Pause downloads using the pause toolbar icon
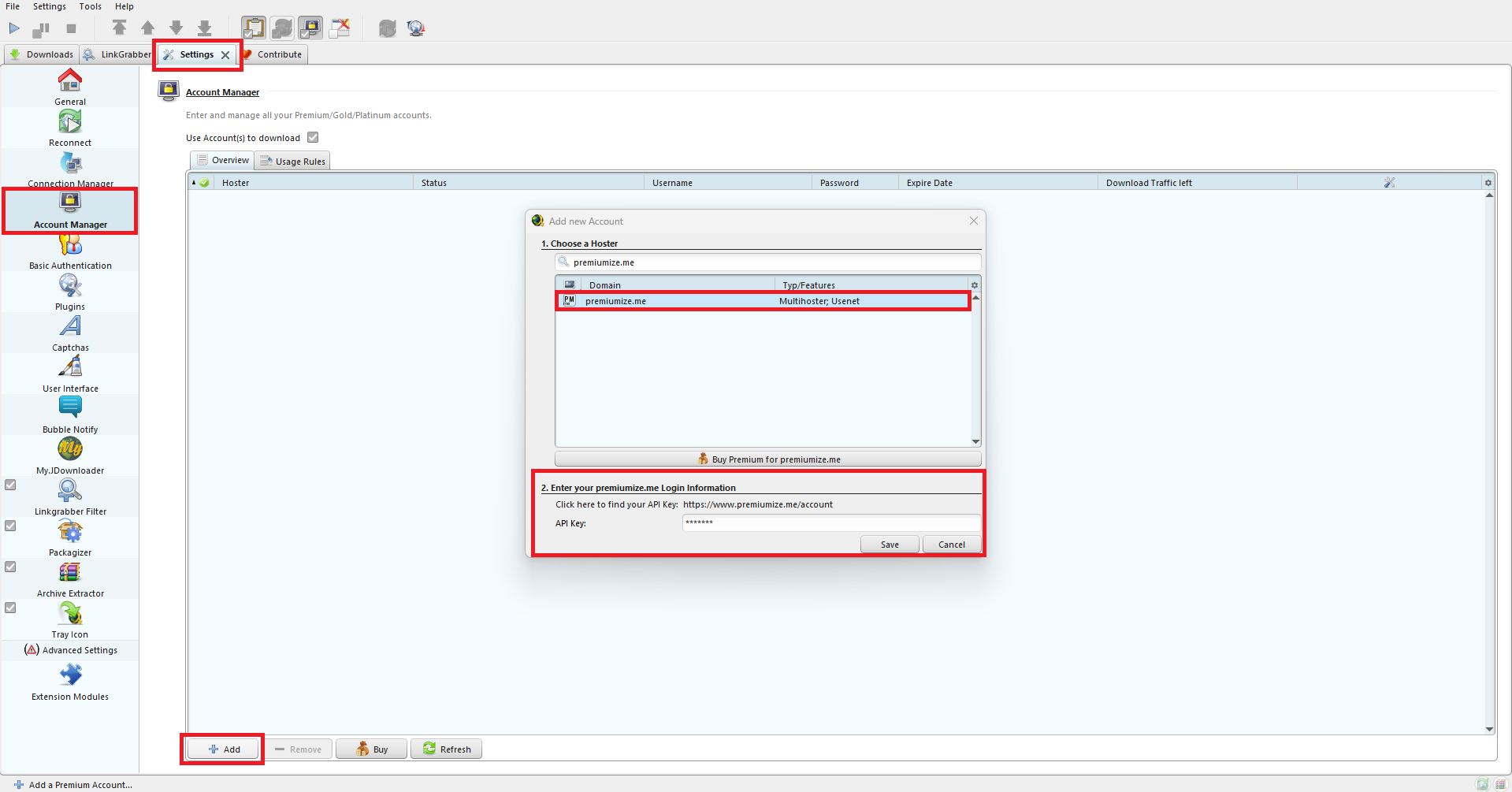1512x792 pixels. coord(41,29)
